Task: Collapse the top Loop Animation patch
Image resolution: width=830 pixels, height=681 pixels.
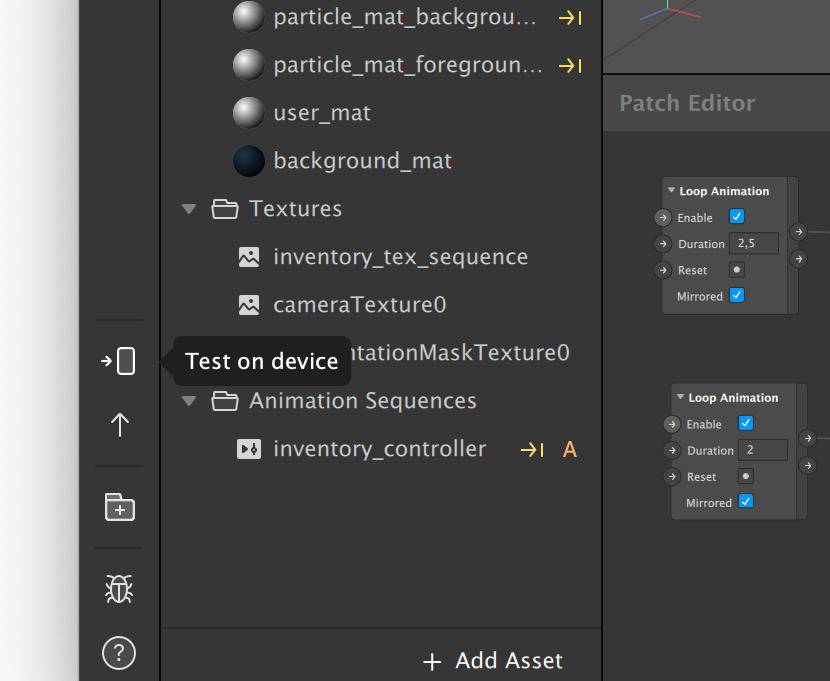Action: tap(671, 191)
